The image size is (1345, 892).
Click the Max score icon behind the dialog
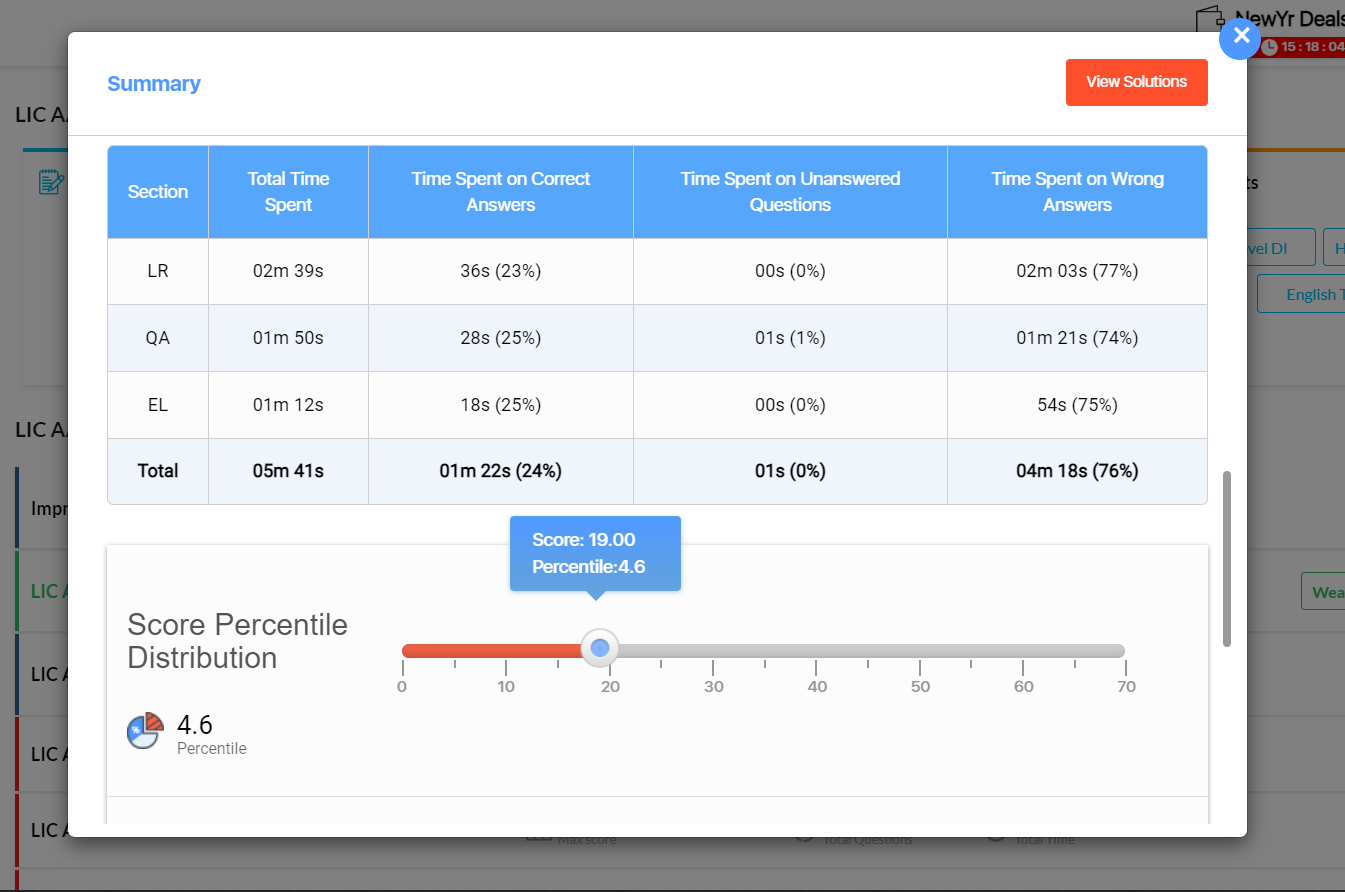tap(539, 838)
